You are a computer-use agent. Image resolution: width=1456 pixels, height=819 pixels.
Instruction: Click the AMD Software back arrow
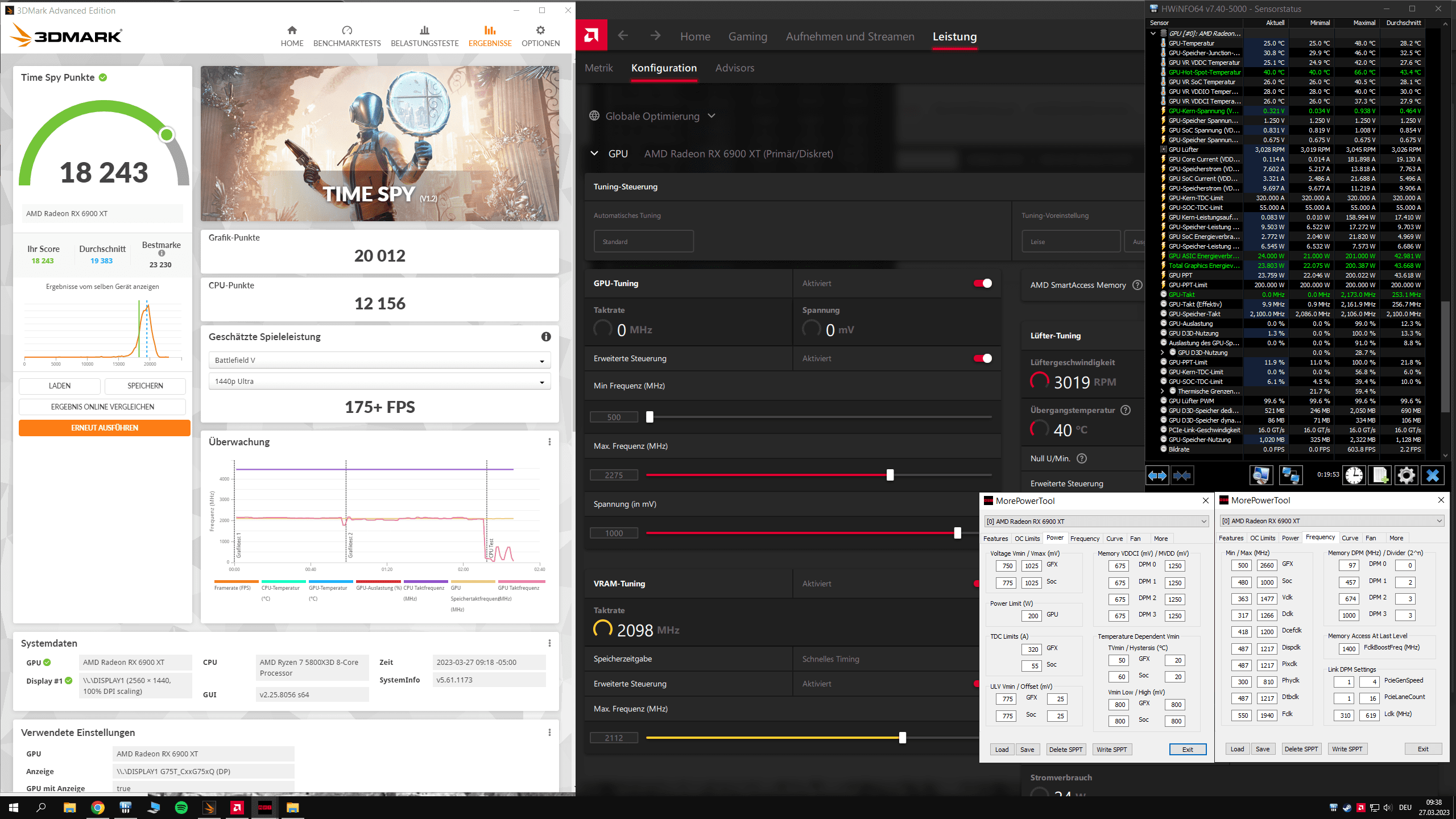623,36
